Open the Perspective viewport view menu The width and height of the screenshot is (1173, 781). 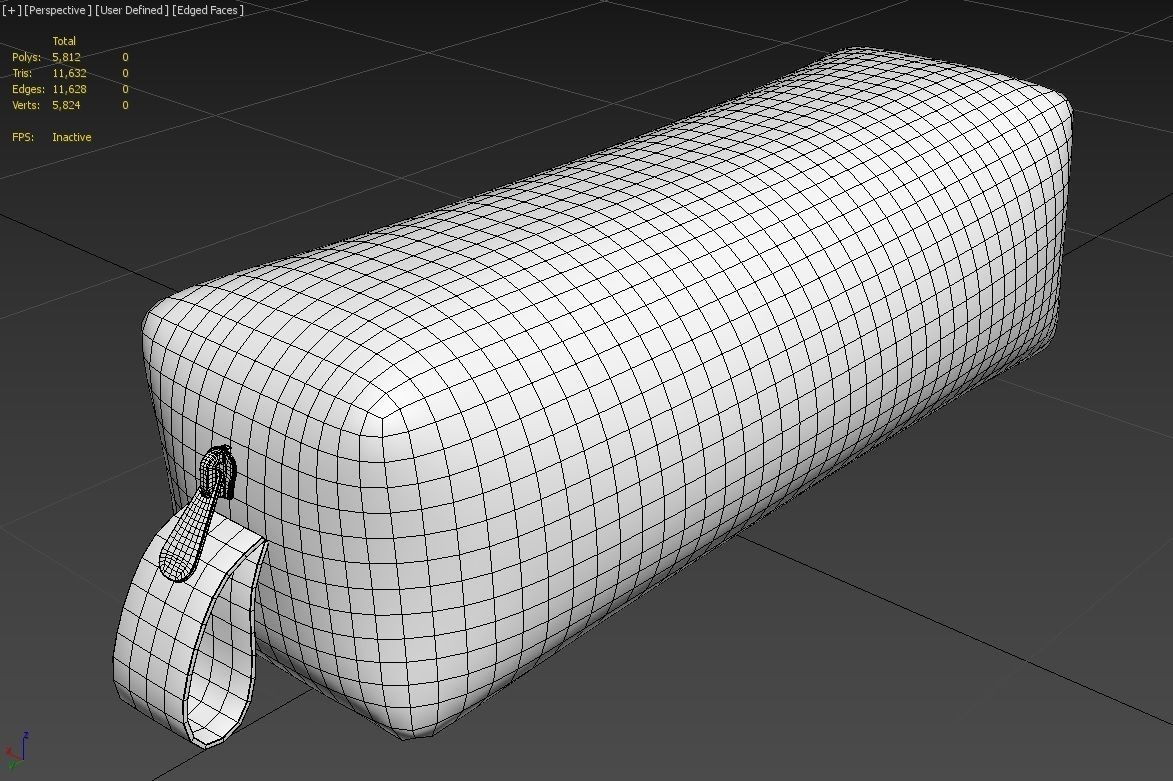pyautogui.click(x=58, y=10)
